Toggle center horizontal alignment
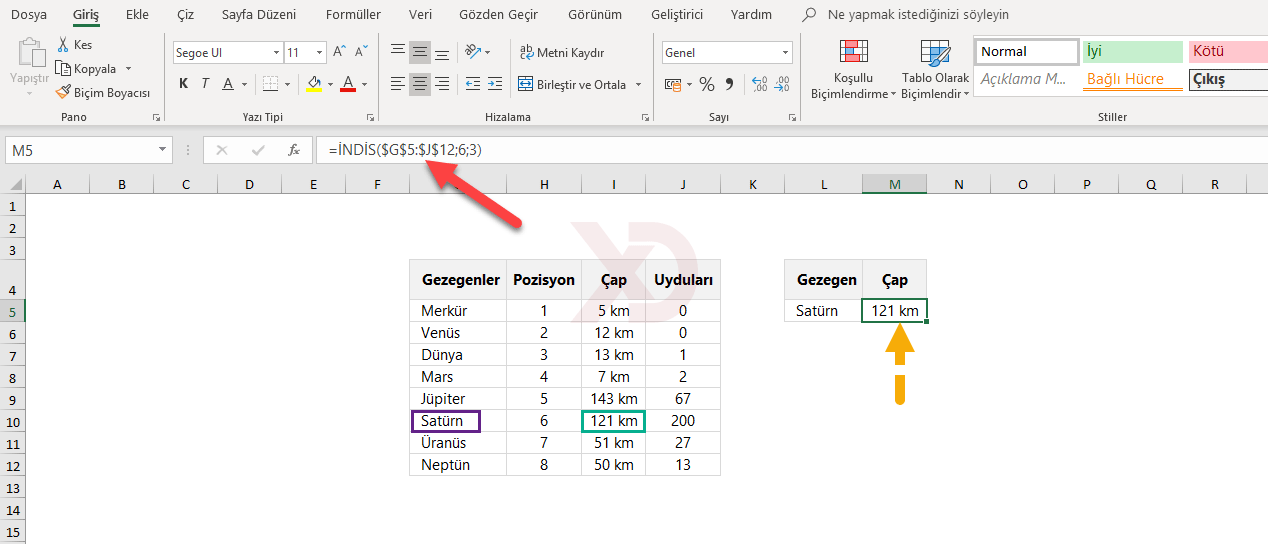The image size is (1268, 544). click(420, 84)
